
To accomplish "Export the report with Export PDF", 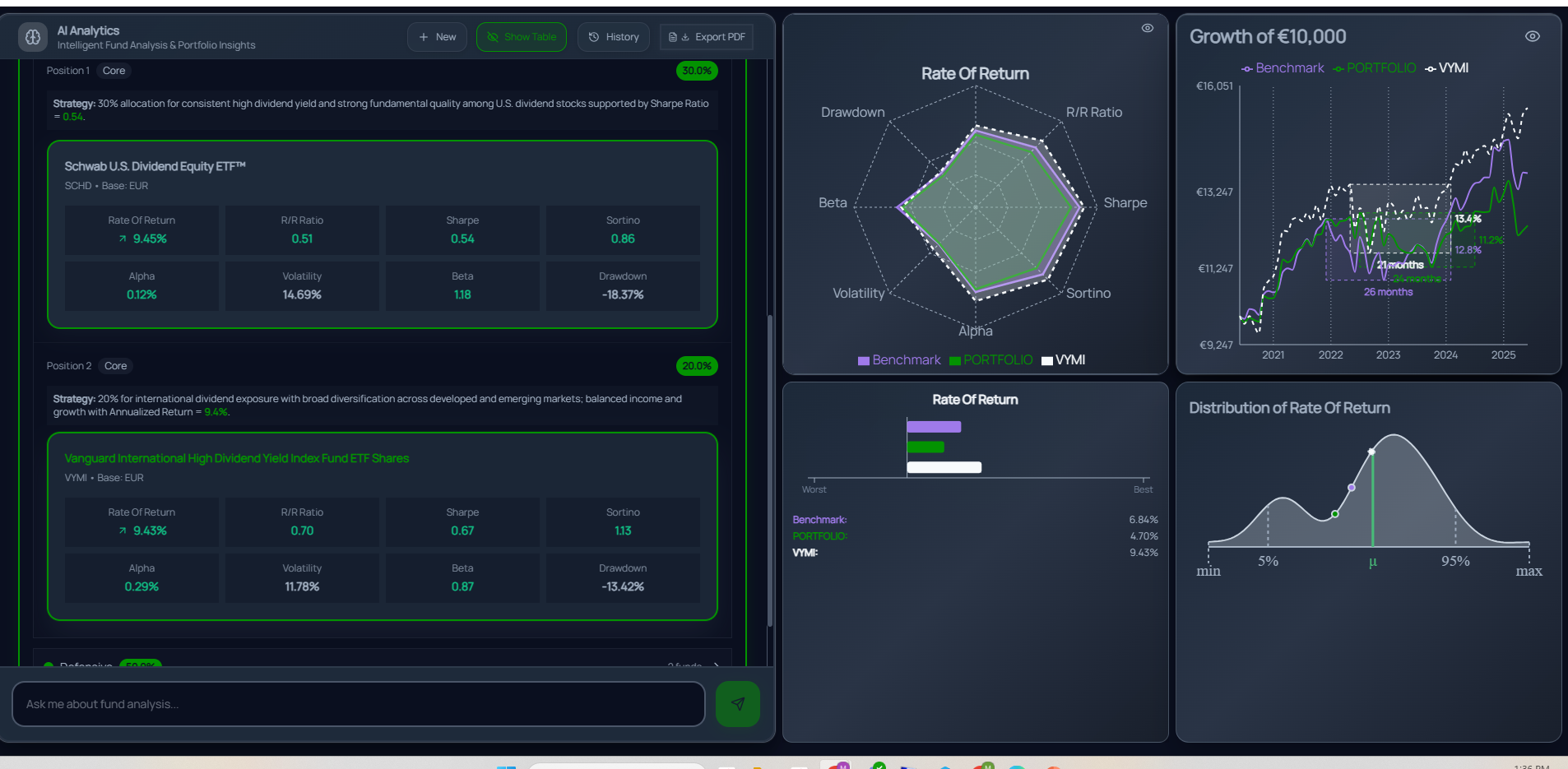I will click(707, 37).
